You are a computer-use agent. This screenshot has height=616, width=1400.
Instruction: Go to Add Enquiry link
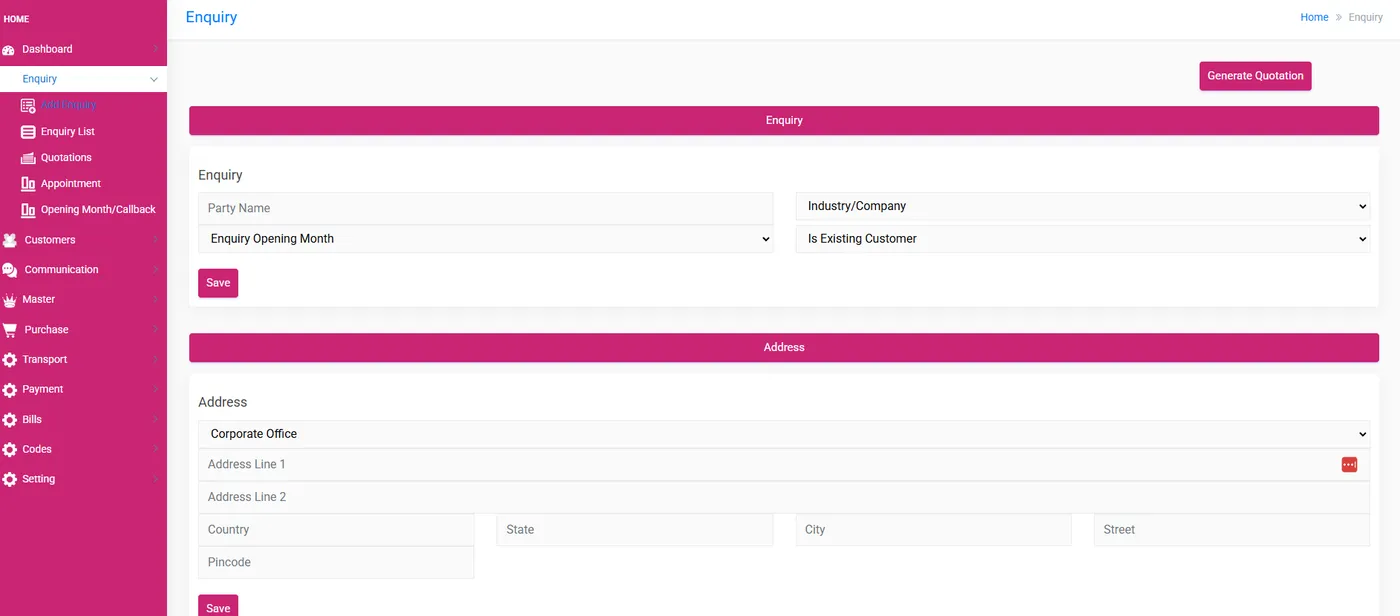tap(68, 105)
